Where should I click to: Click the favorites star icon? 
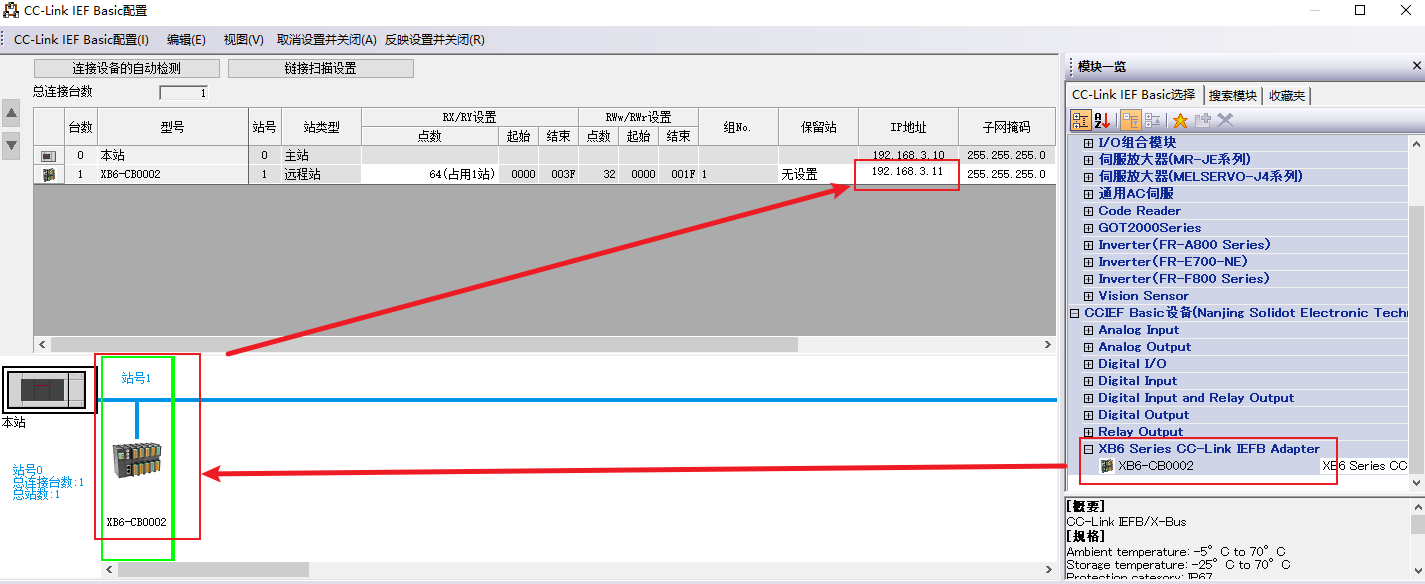pos(1180,119)
